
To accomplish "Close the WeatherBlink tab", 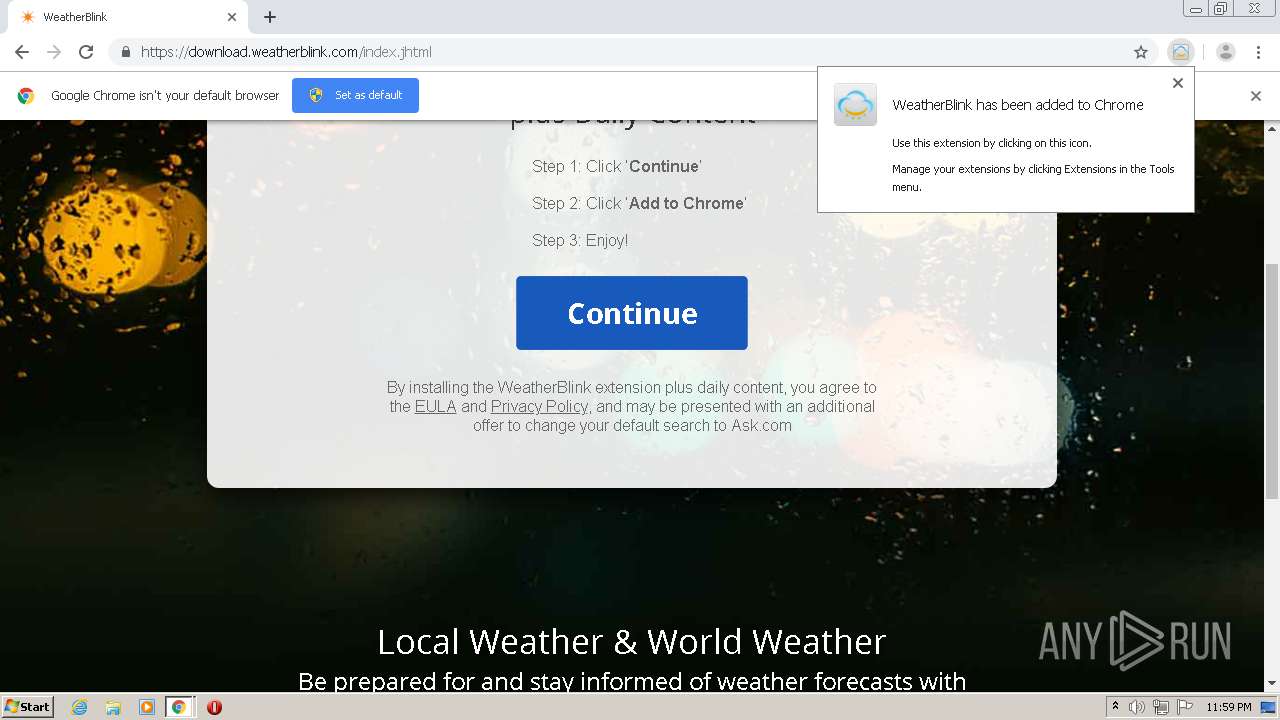I will tap(232, 17).
